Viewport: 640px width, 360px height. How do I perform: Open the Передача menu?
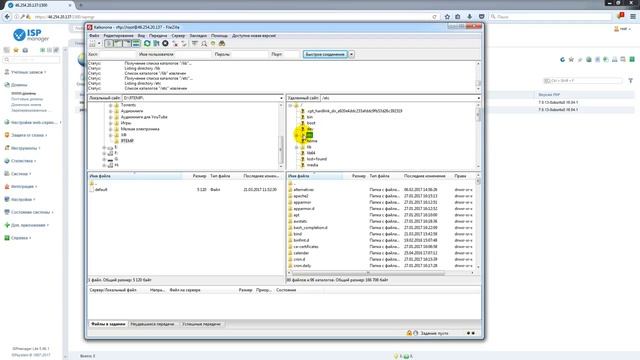[x=158, y=36]
